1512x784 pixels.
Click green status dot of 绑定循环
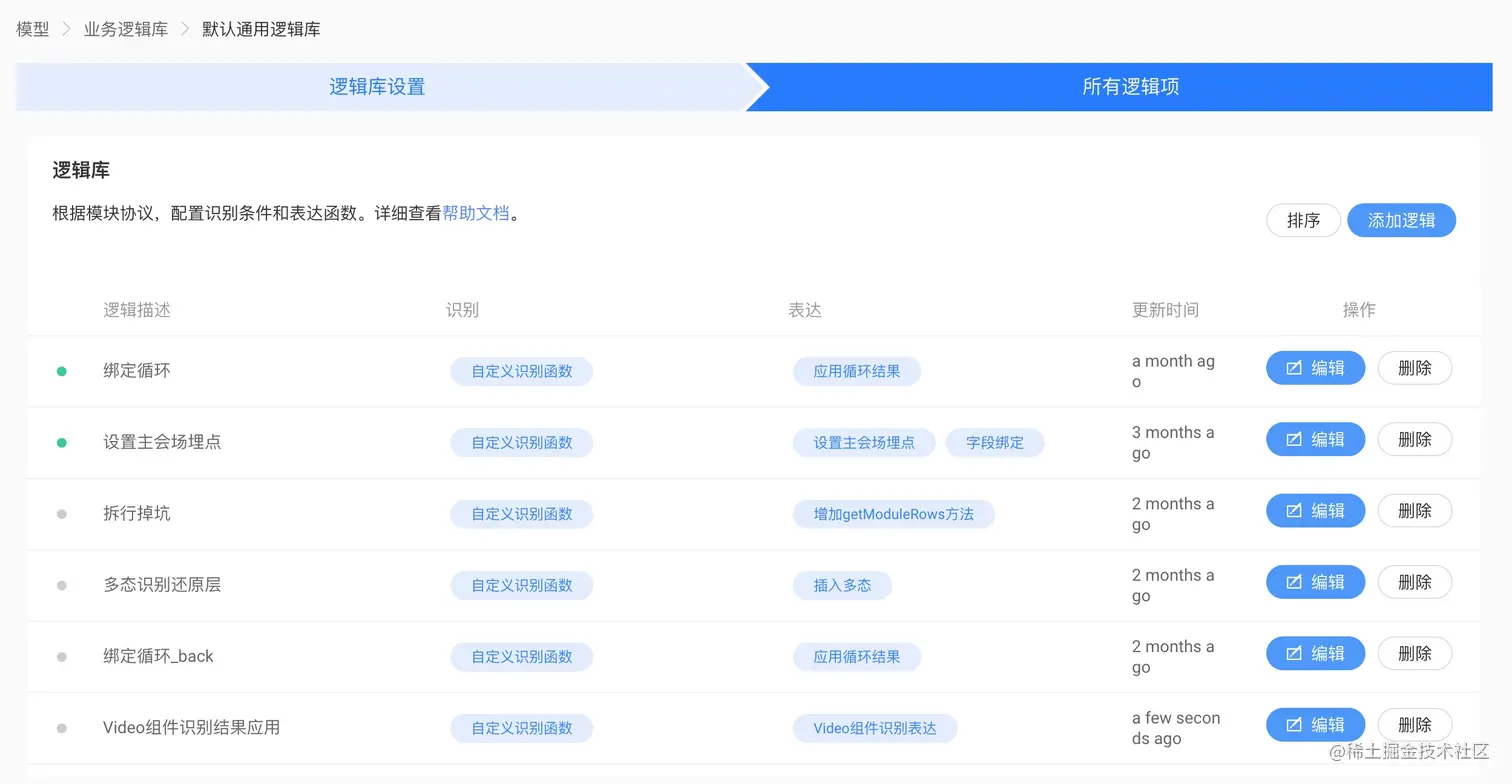61,371
